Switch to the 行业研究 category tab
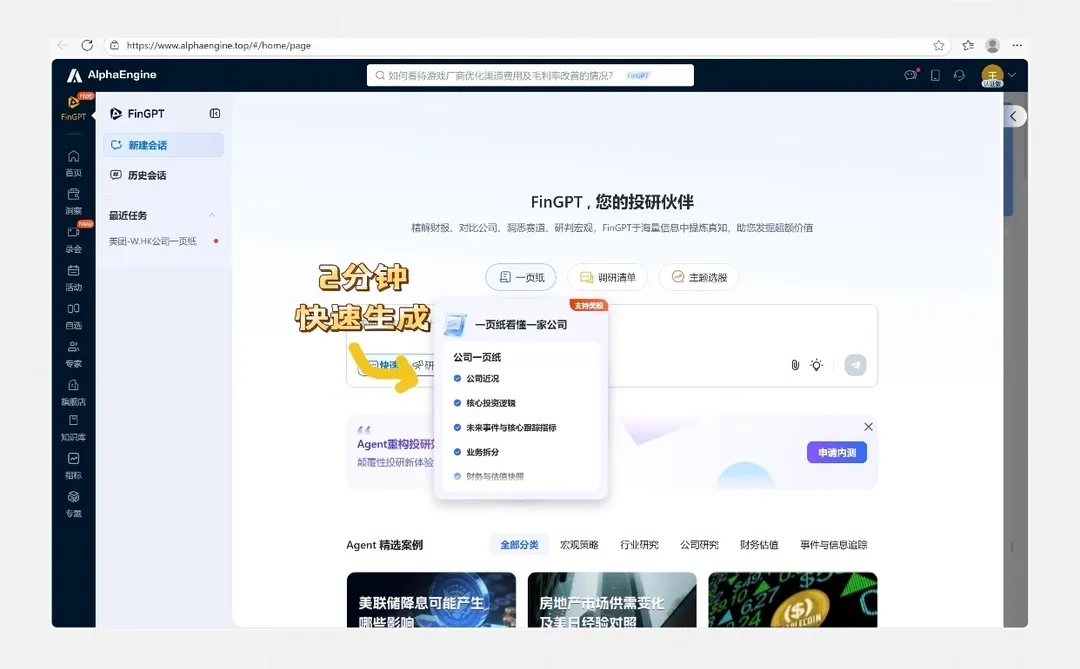The width and height of the screenshot is (1080, 669). click(x=639, y=544)
